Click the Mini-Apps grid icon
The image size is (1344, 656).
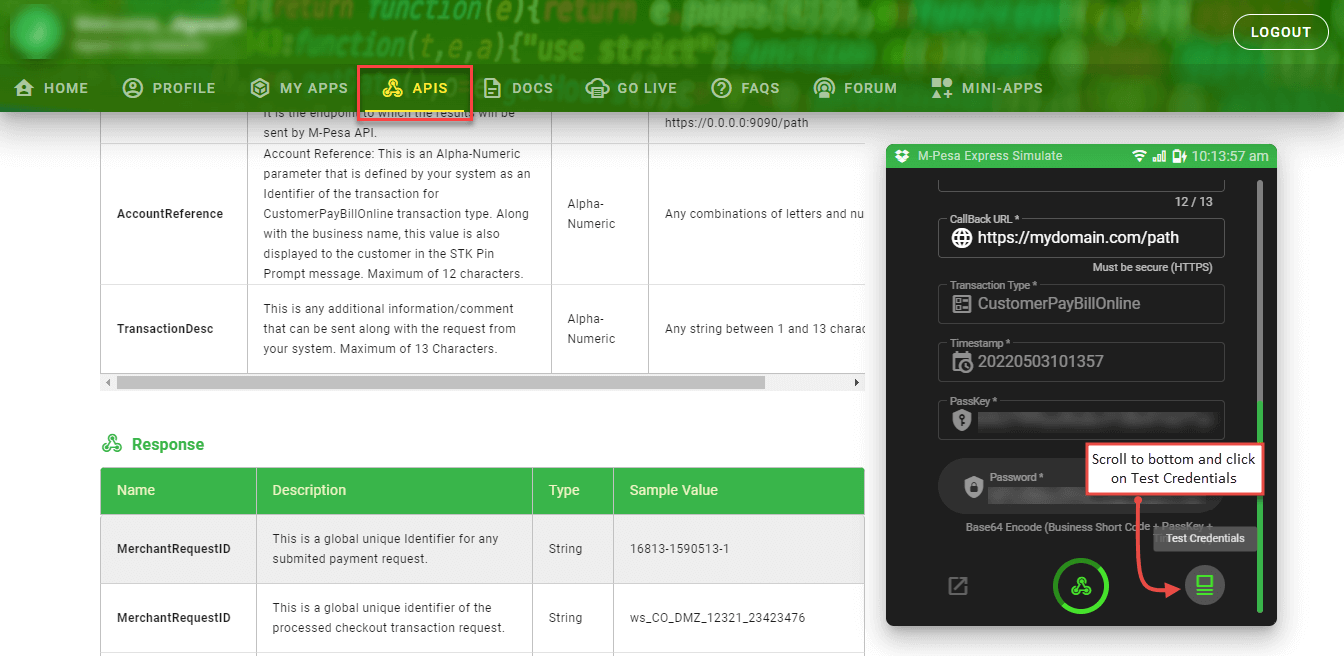[941, 88]
